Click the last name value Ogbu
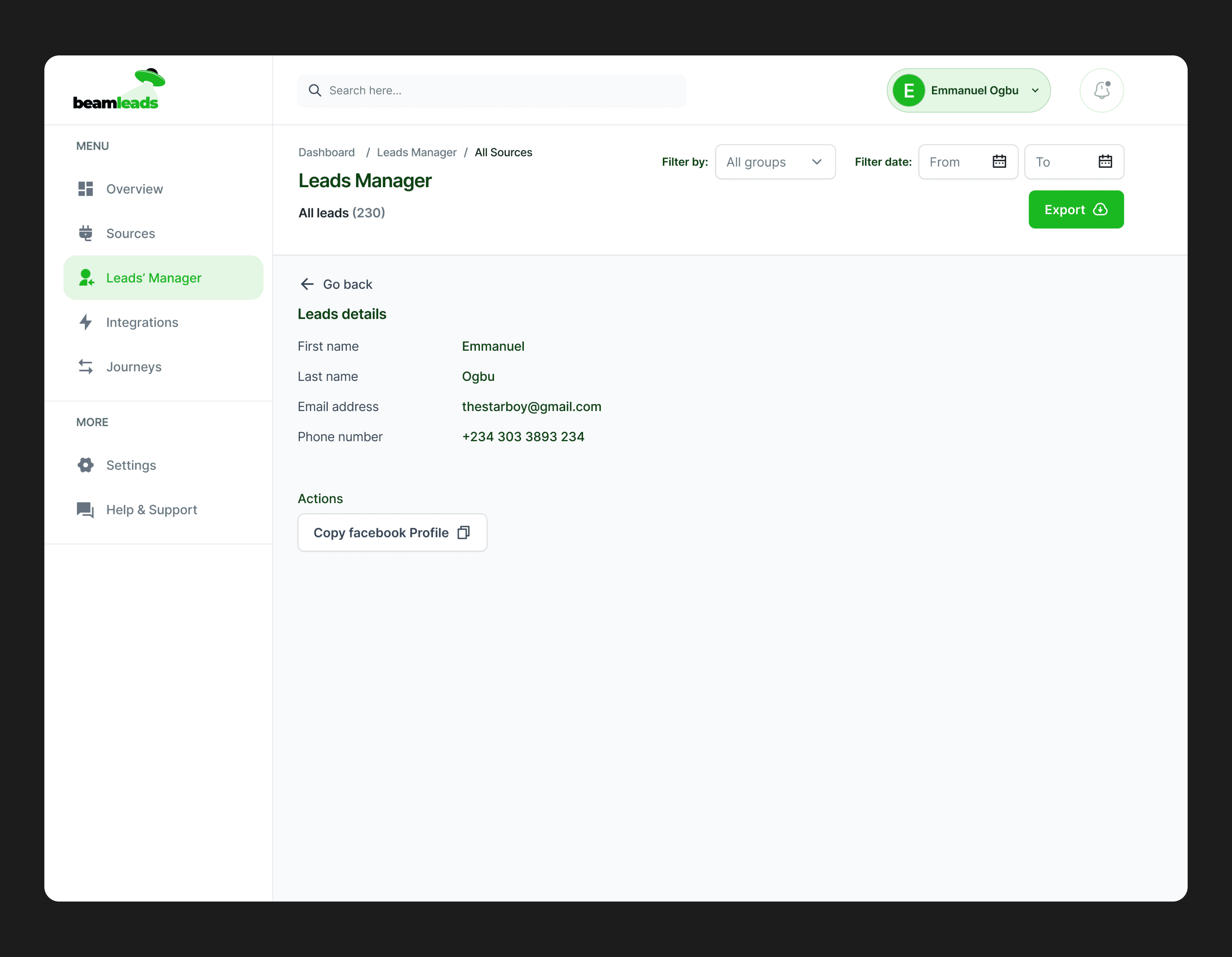 point(478,376)
